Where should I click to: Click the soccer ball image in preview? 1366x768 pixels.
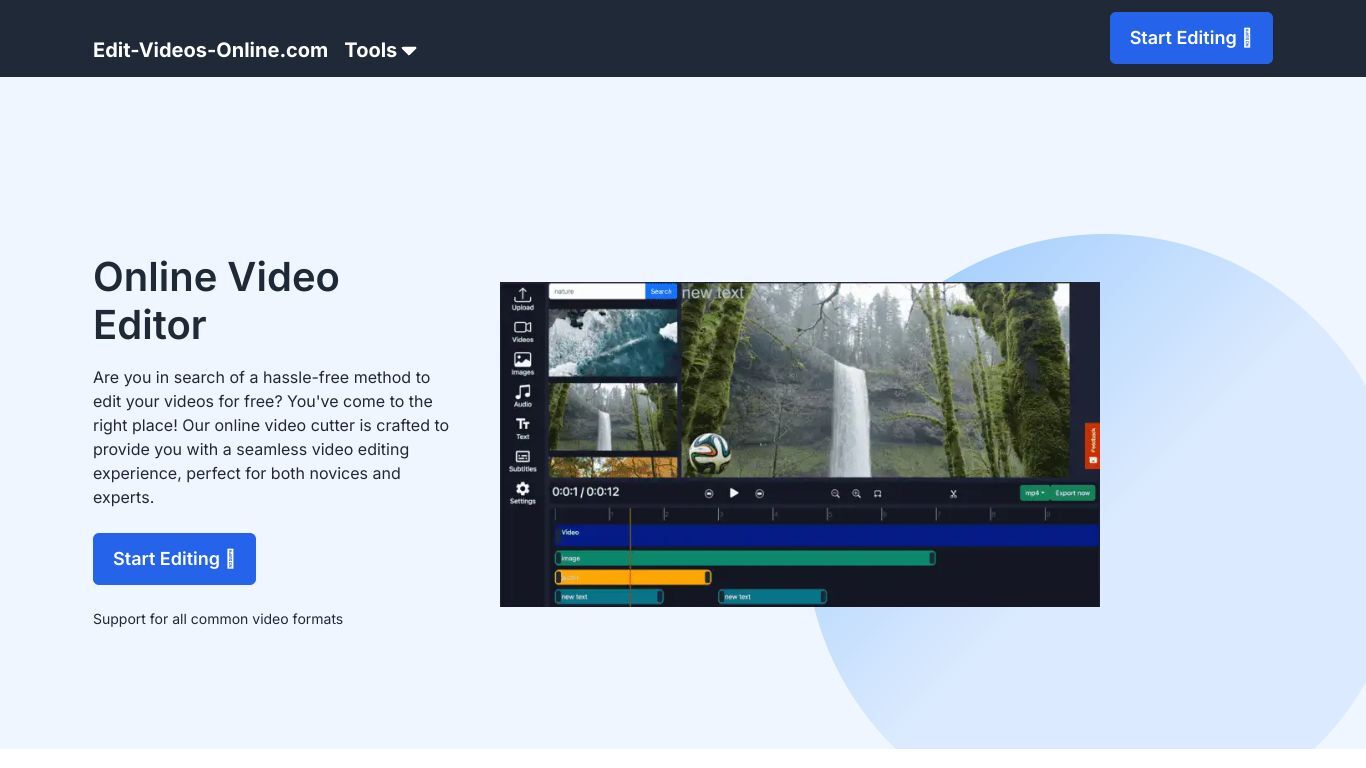[710, 453]
